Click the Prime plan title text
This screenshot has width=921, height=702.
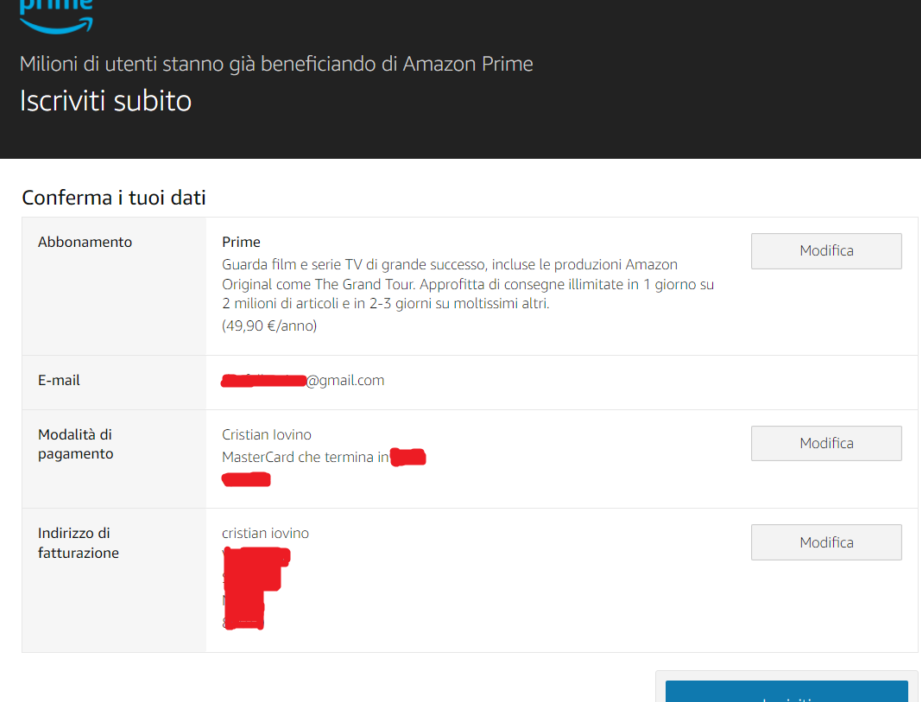coord(241,242)
